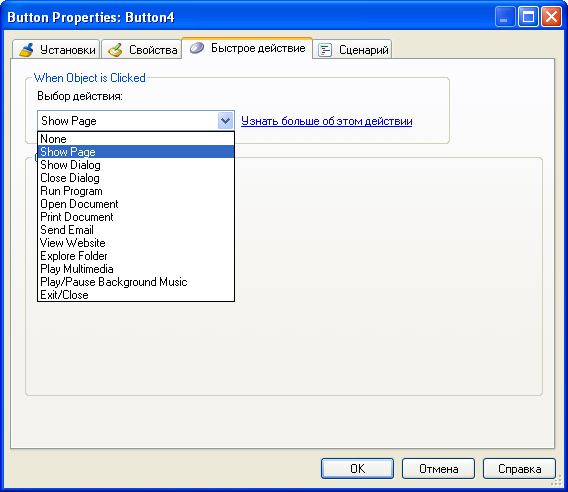
Task: Select Send Email action
Action: click(136, 230)
